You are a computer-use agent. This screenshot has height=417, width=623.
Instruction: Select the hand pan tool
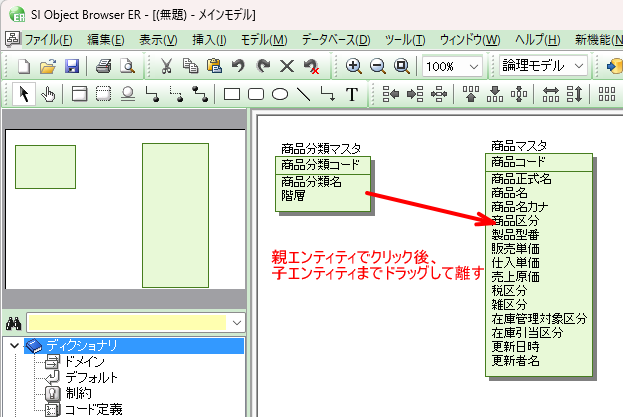(48, 95)
